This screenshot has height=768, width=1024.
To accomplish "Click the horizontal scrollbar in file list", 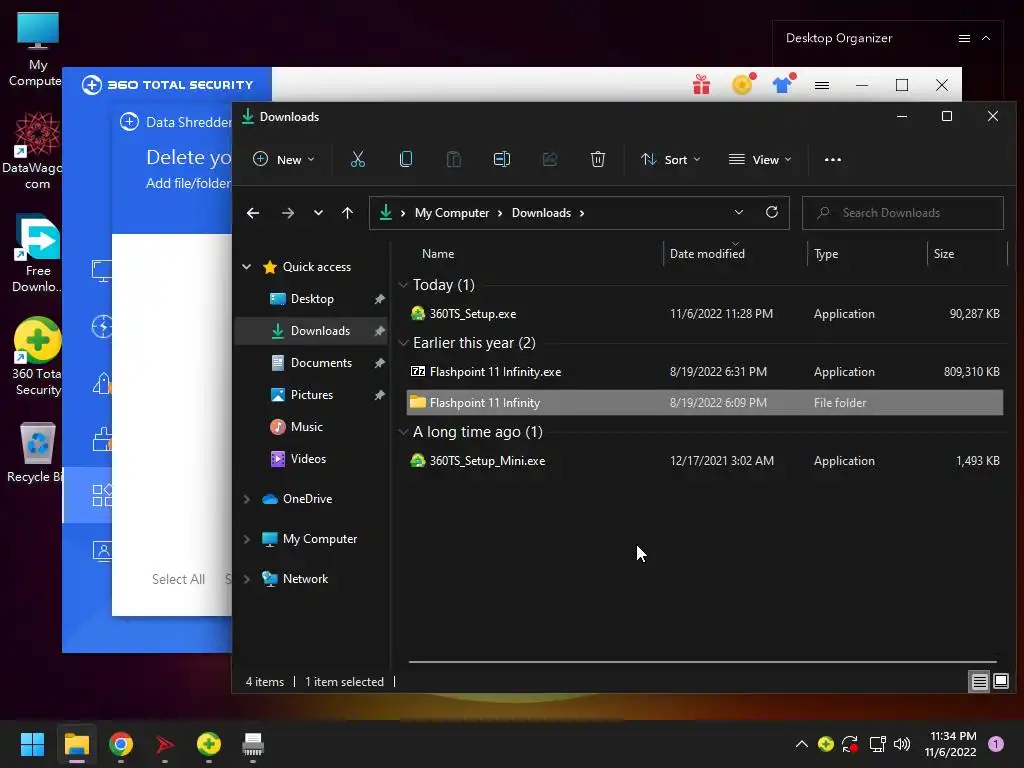I will click(703, 662).
